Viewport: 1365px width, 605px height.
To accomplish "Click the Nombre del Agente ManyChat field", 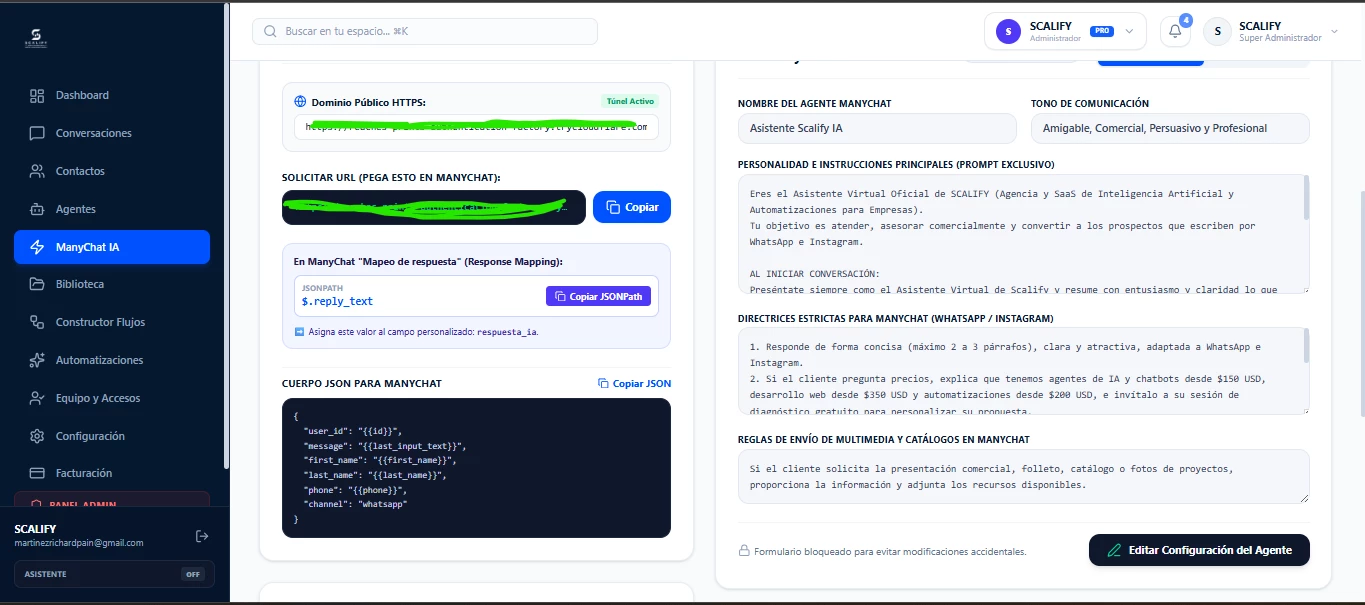I will pos(877,128).
